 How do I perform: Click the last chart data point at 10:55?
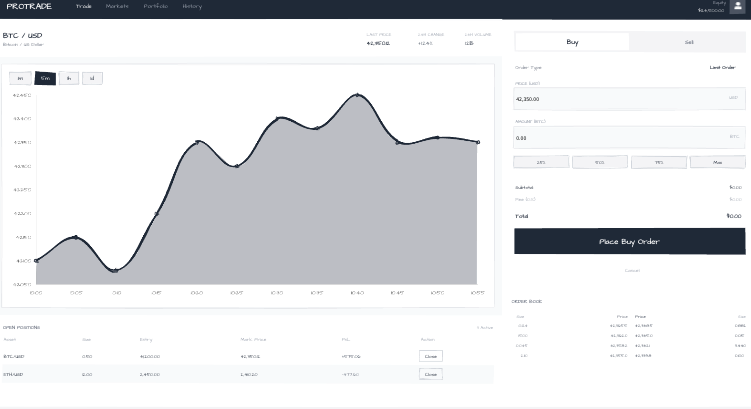(478, 142)
